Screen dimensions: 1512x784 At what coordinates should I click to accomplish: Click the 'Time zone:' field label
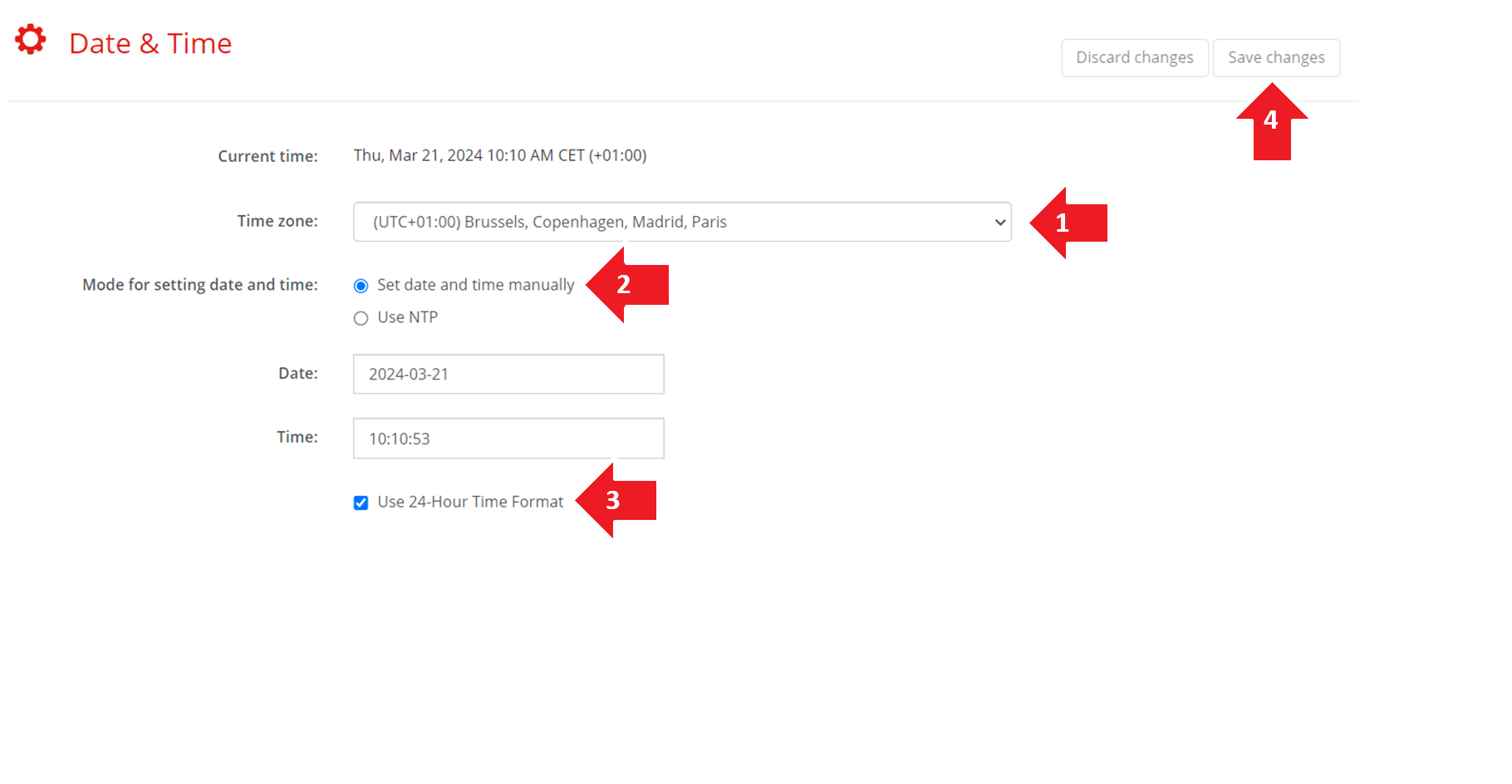tap(277, 221)
